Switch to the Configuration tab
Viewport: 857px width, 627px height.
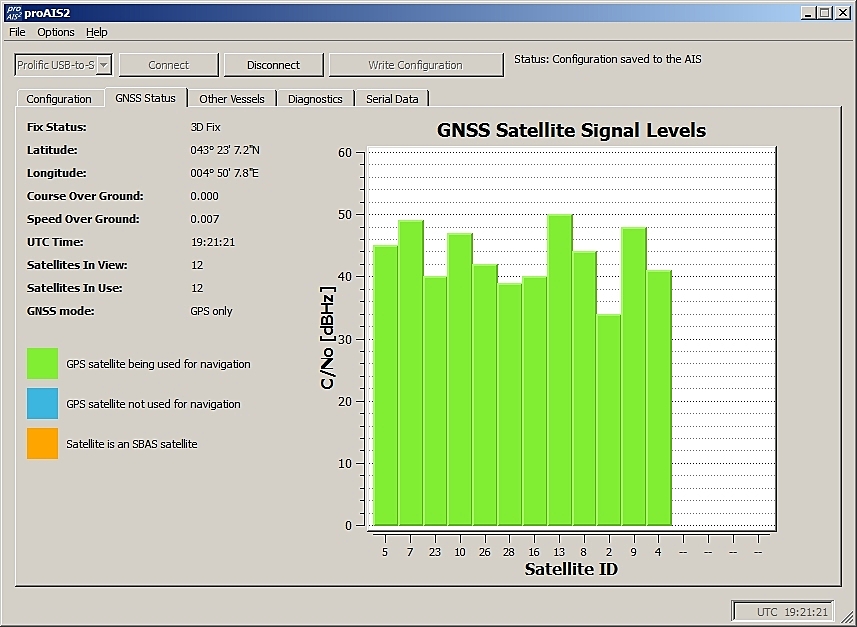coord(59,99)
